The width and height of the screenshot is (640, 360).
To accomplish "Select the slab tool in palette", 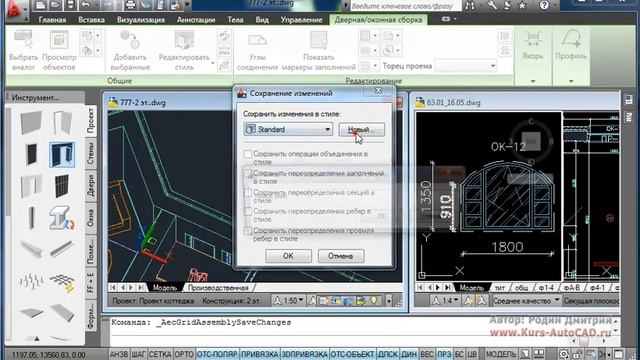I will [x=31, y=313].
